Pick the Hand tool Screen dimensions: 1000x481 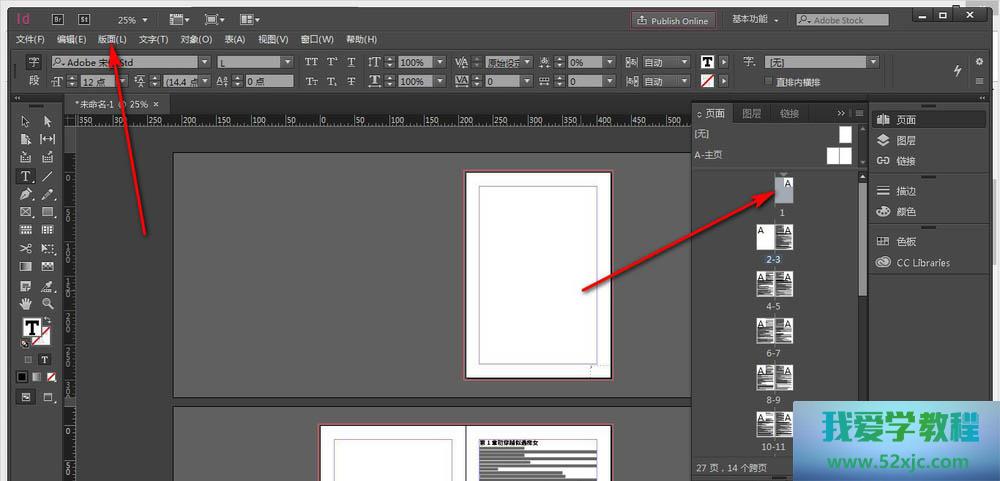coord(25,303)
